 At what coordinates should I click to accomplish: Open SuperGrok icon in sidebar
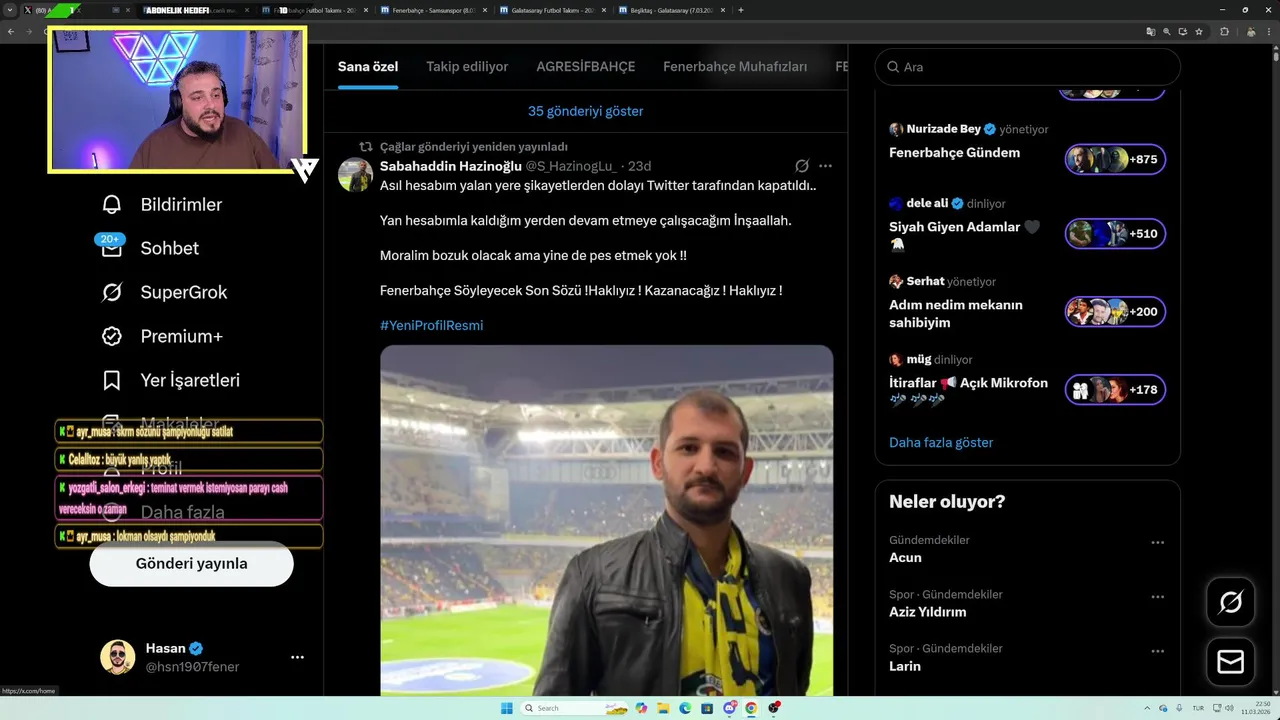click(x=112, y=292)
